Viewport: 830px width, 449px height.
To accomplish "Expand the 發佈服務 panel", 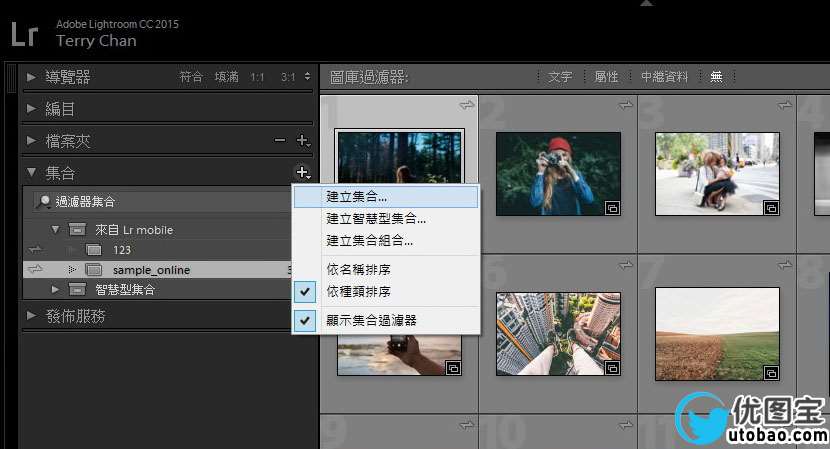I will [31, 316].
